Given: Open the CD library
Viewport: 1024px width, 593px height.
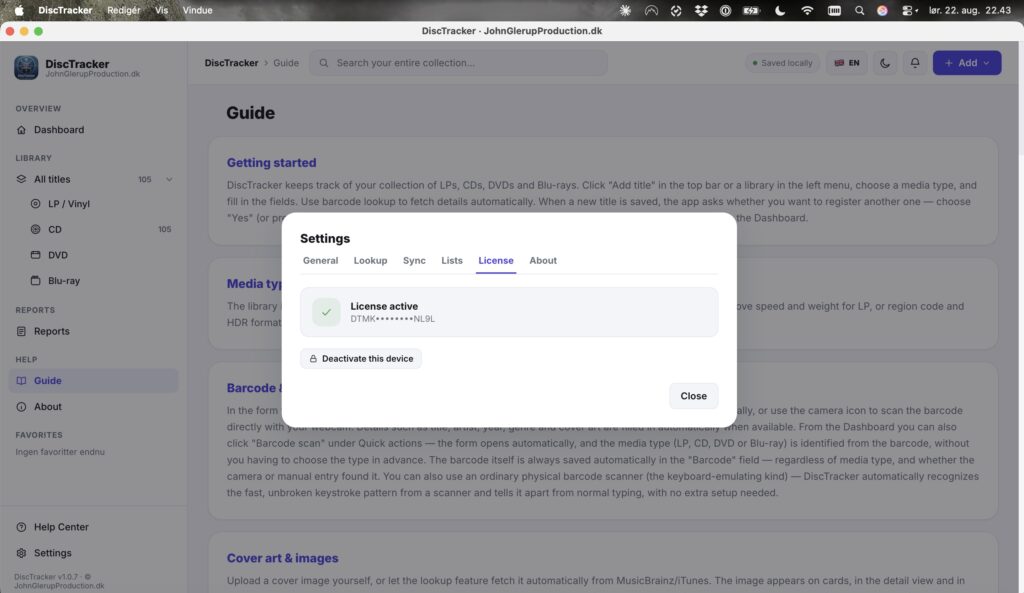Looking at the screenshot, I should (101, 229).
